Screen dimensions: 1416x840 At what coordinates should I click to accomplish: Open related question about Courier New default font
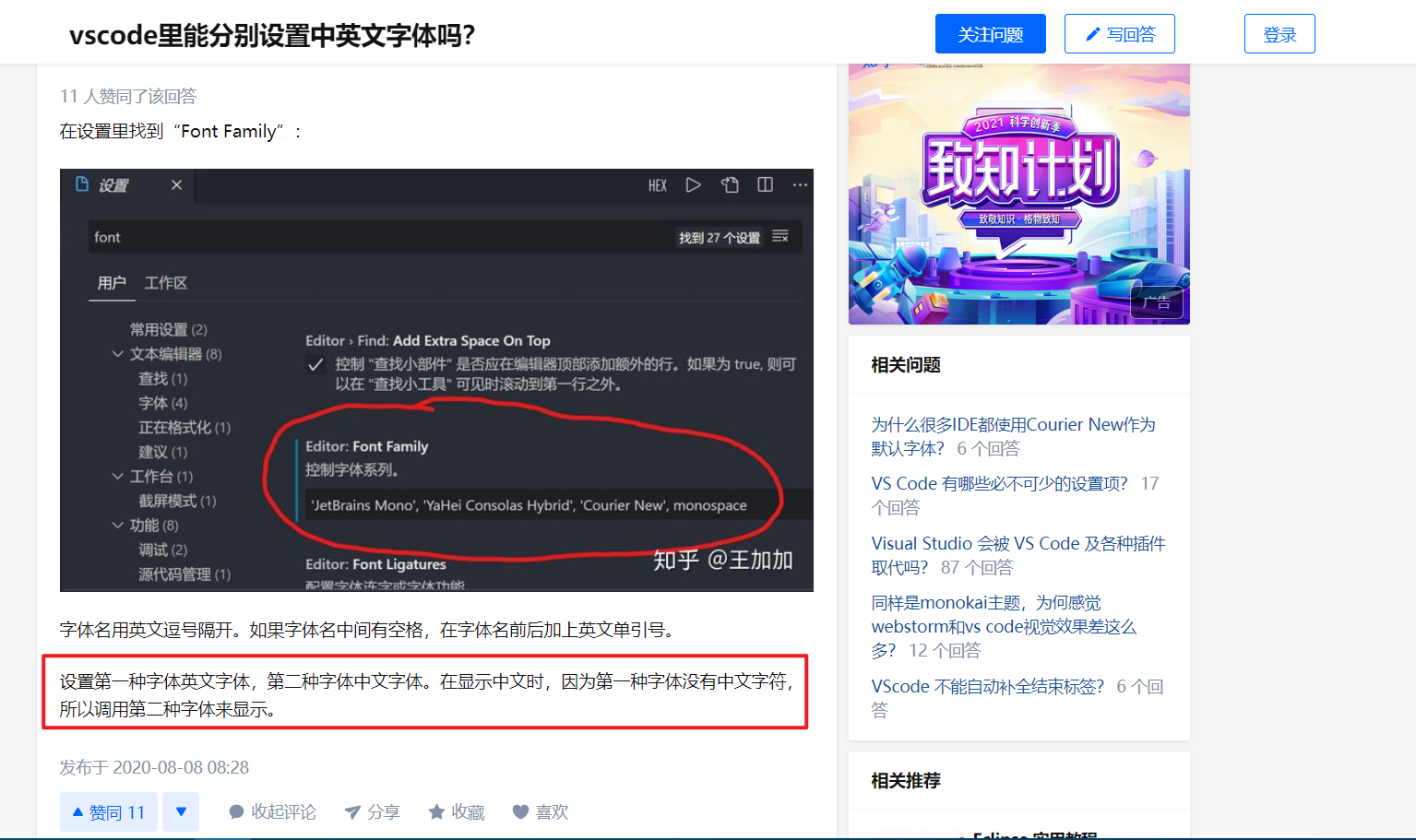1013,436
